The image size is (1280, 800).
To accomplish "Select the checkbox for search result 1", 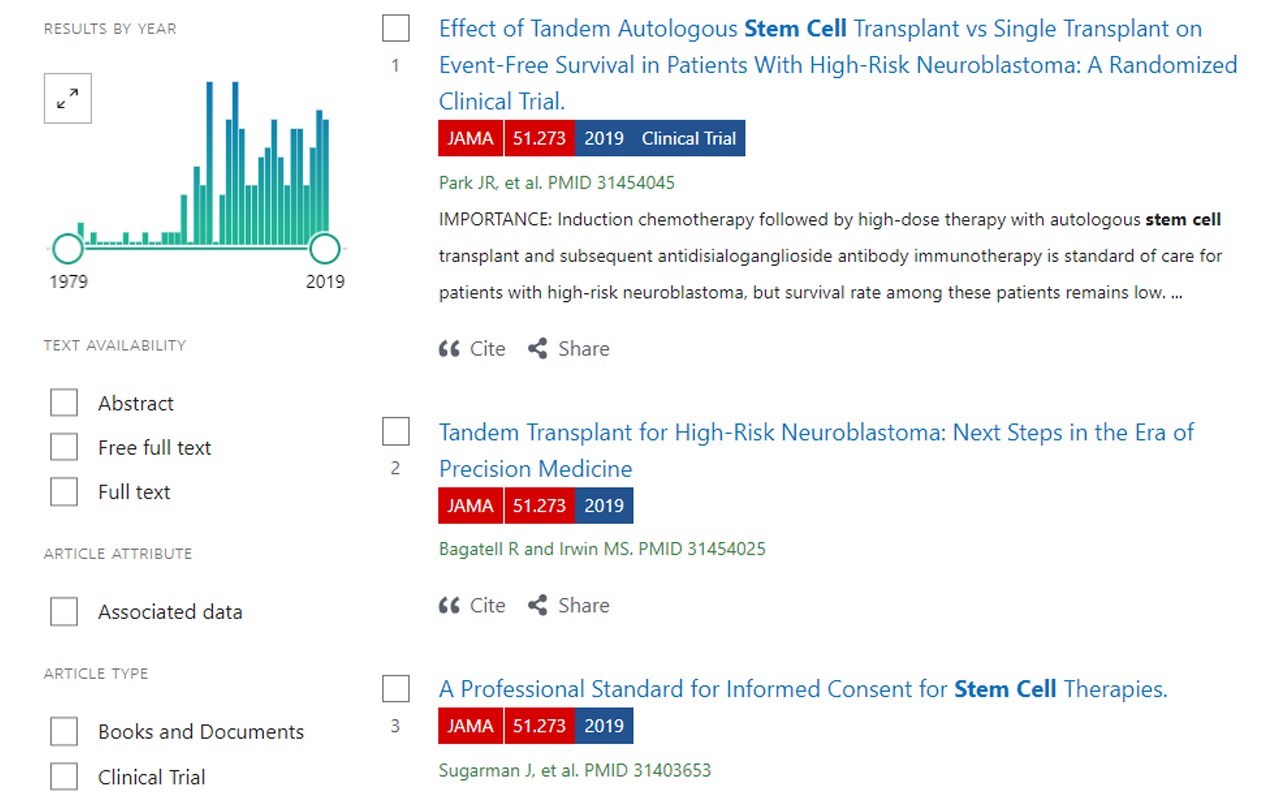I will pos(396,28).
